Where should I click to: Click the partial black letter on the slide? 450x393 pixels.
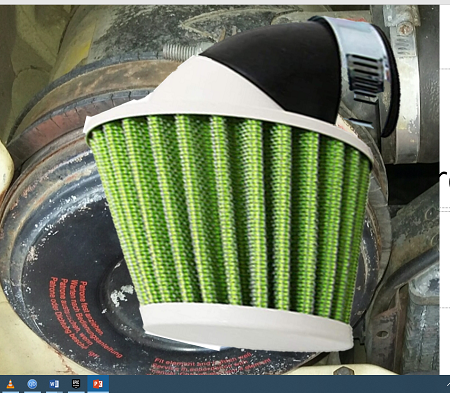point(446,180)
